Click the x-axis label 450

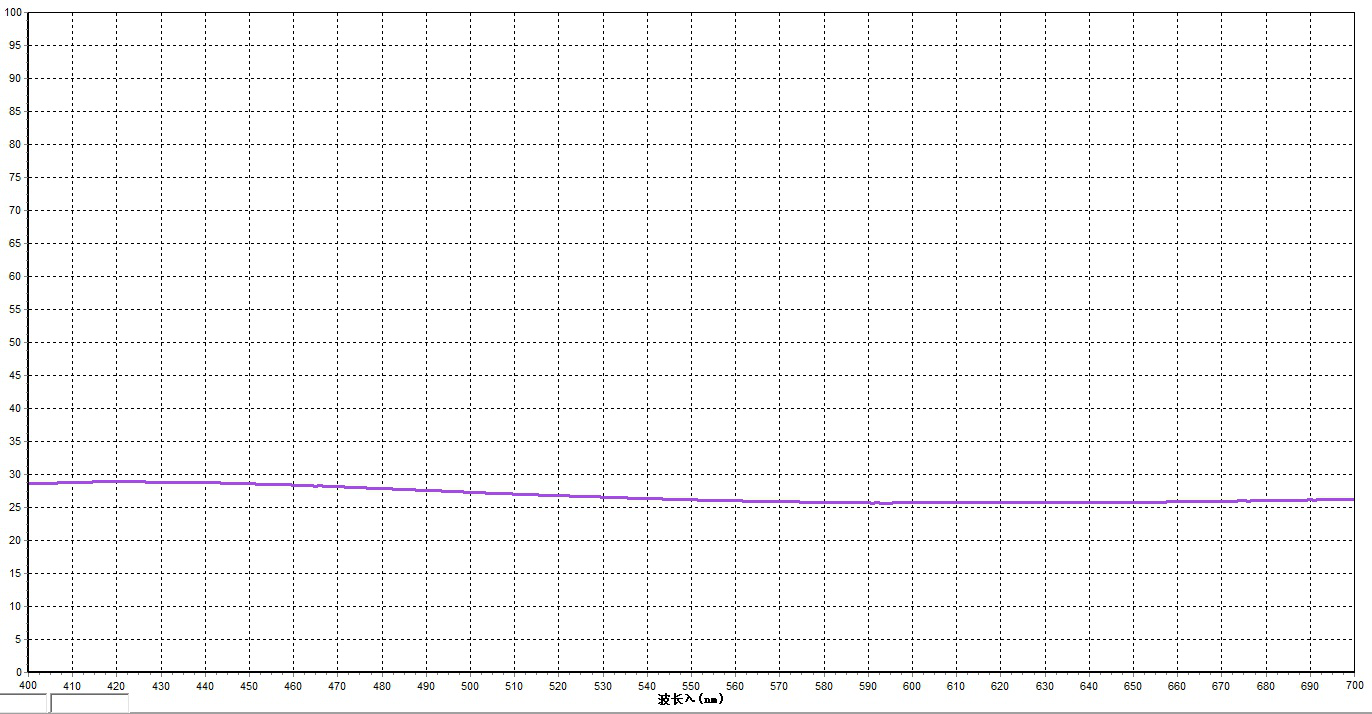click(x=249, y=686)
